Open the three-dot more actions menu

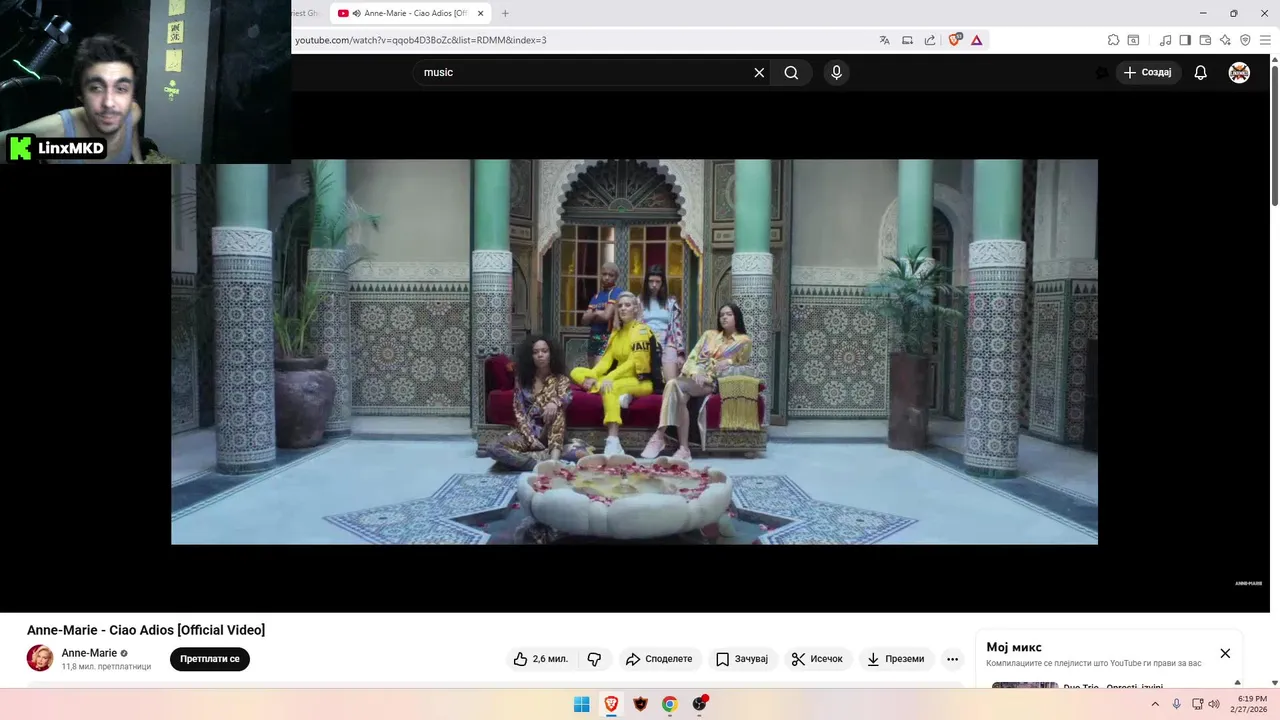952,659
